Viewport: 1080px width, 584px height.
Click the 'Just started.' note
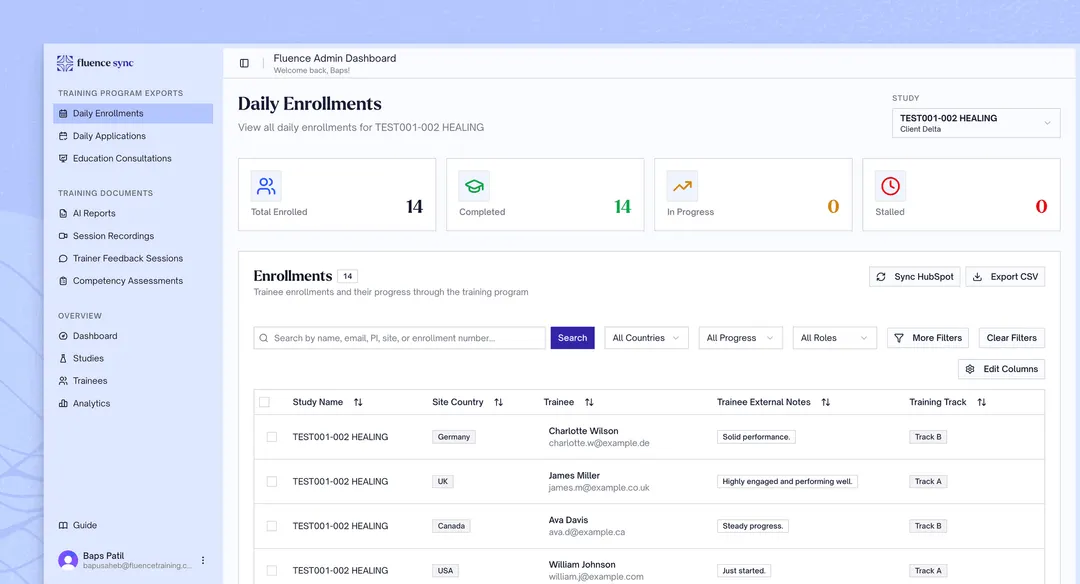pyautogui.click(x=744, y=571)
